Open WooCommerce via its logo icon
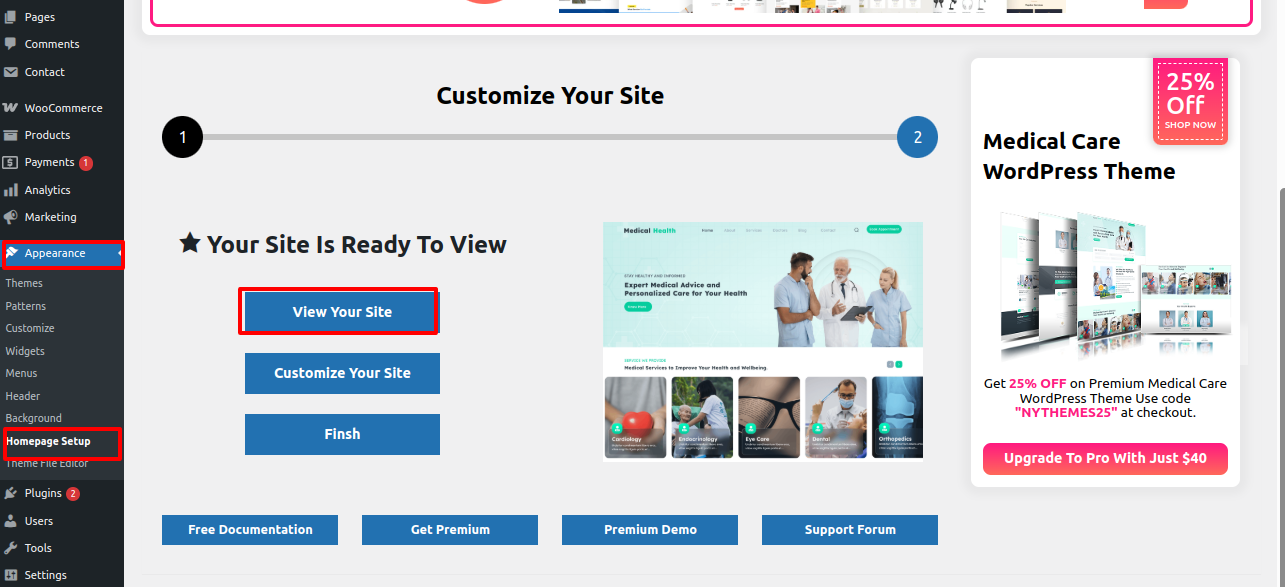 [x=11, y=108]
